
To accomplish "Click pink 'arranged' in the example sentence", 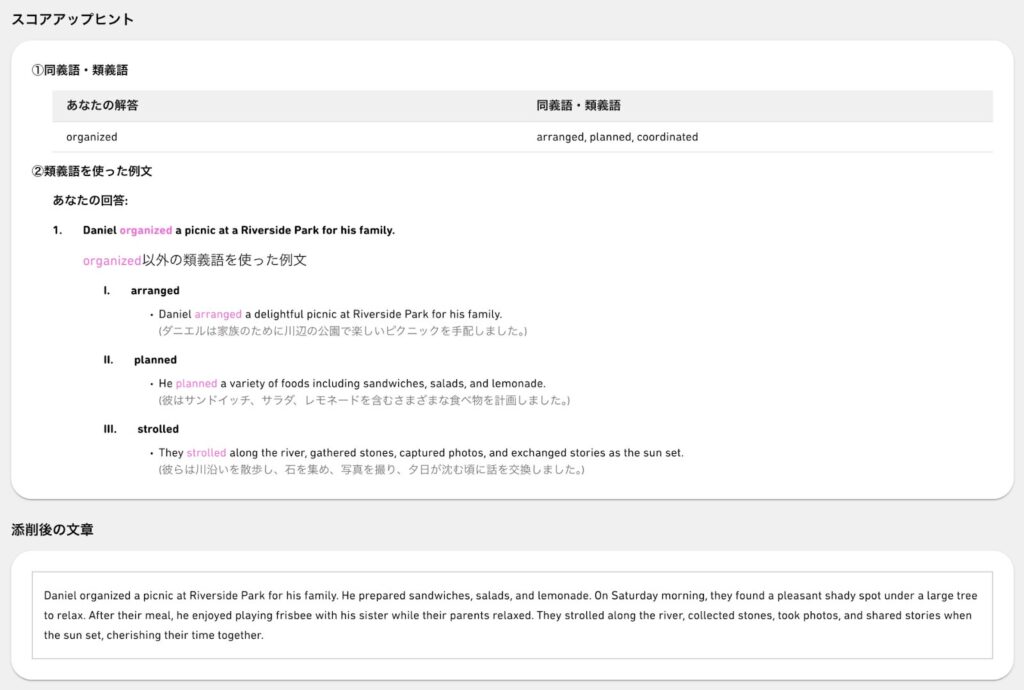I will coord(218,314).
